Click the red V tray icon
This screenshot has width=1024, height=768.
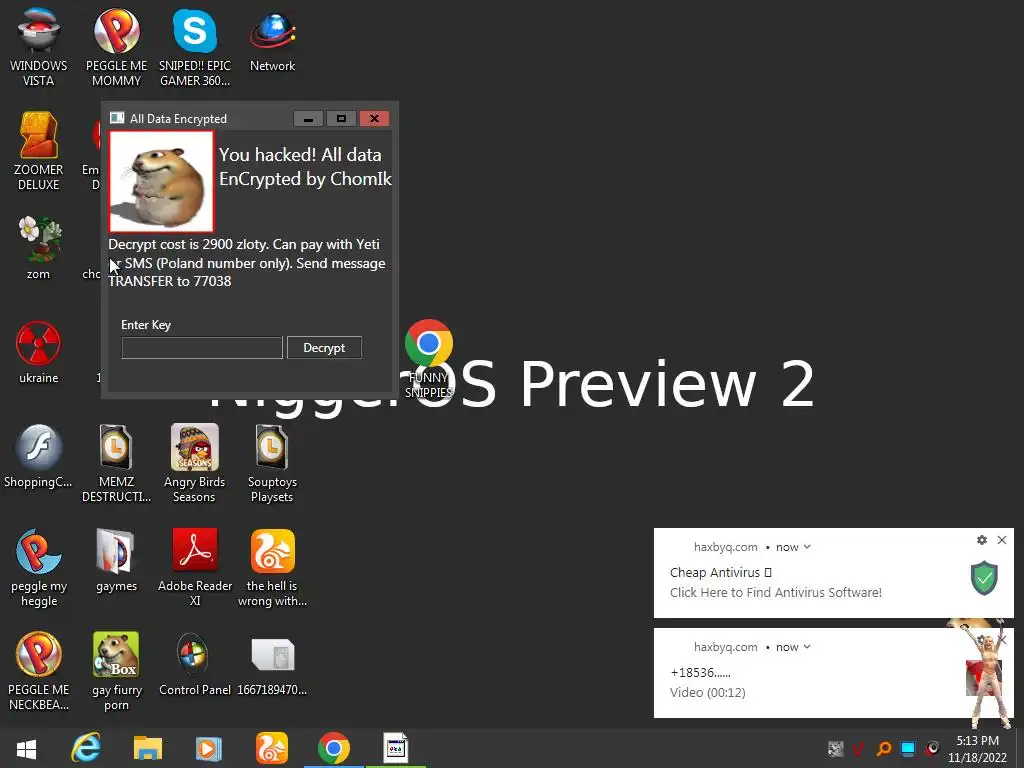tap(859, 748)
